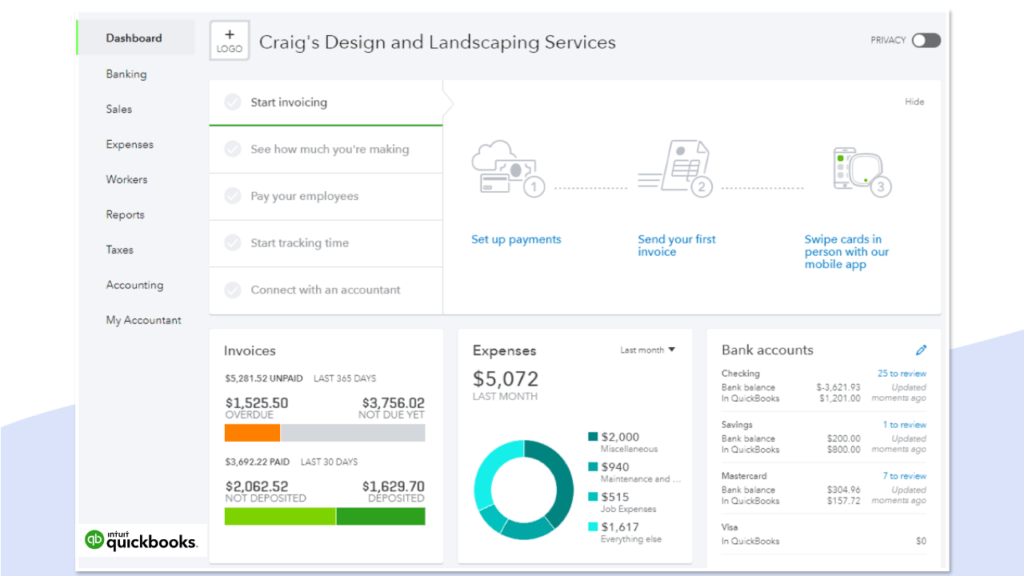Click the Set up payments link
1024x576 pixels.
coord(516,239)
